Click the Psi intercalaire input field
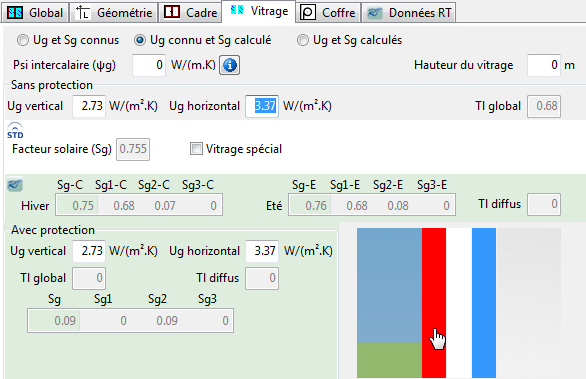Screen dimensions: 586x379 pos(149,65)
